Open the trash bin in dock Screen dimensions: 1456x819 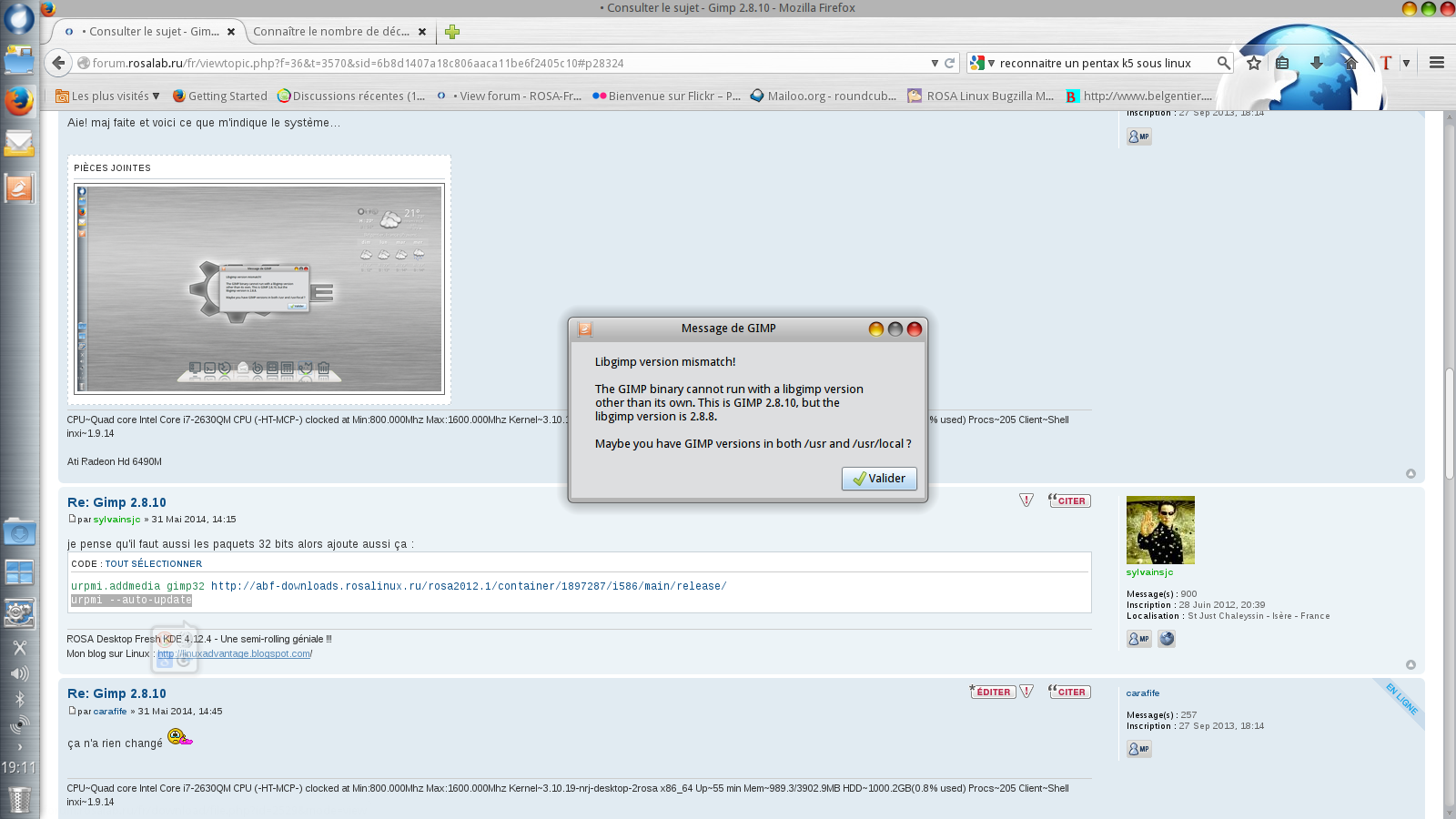click(19, 800)
